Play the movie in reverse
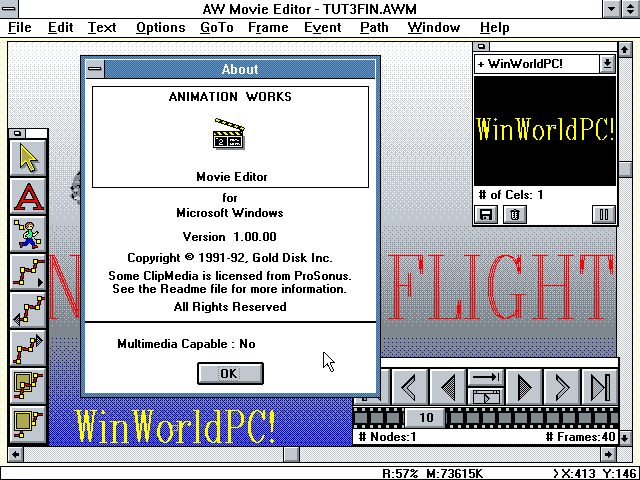 [x=448, y=387]
